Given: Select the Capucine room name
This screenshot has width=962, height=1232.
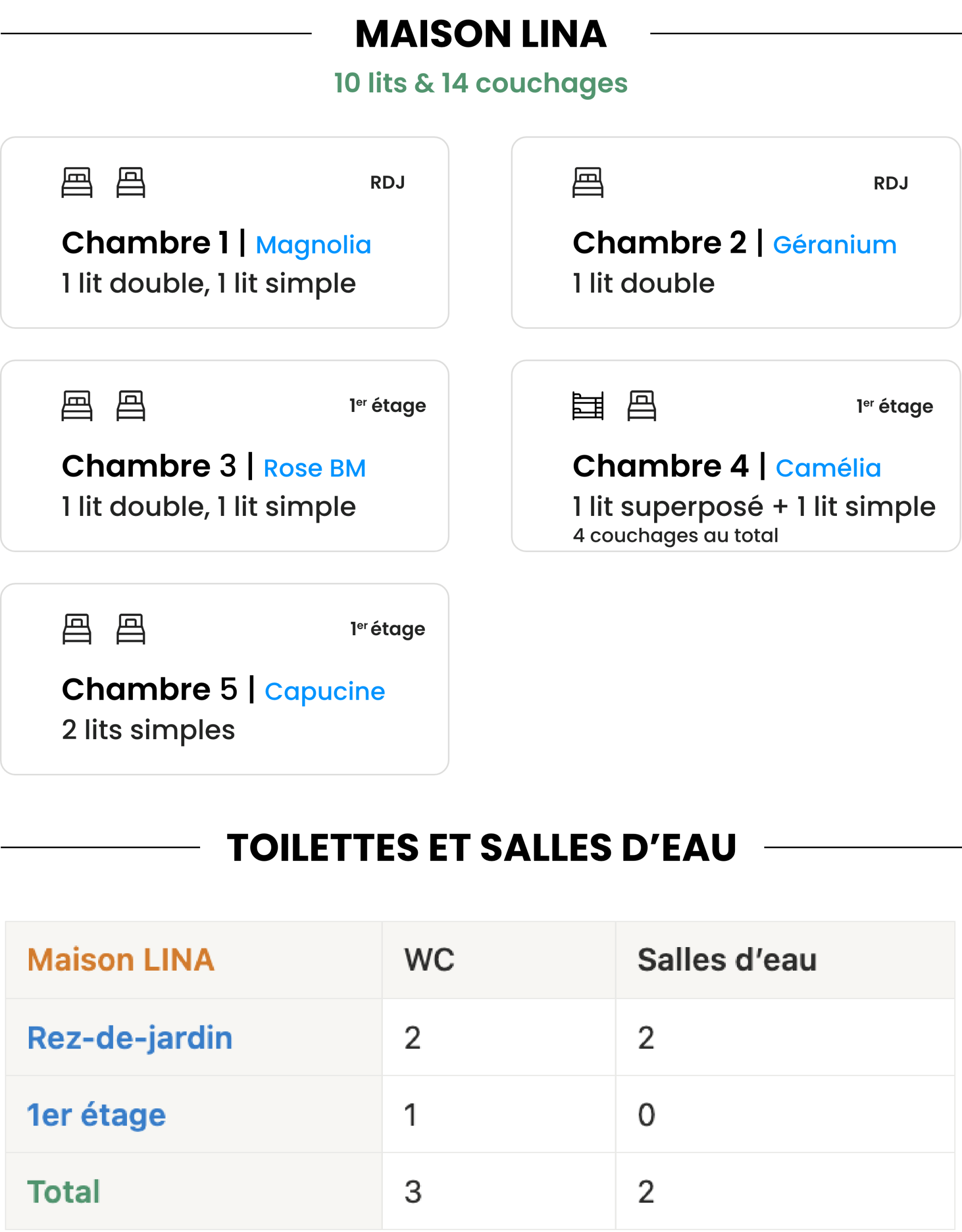Looking at the screenshot, I should tap(325, 692).
